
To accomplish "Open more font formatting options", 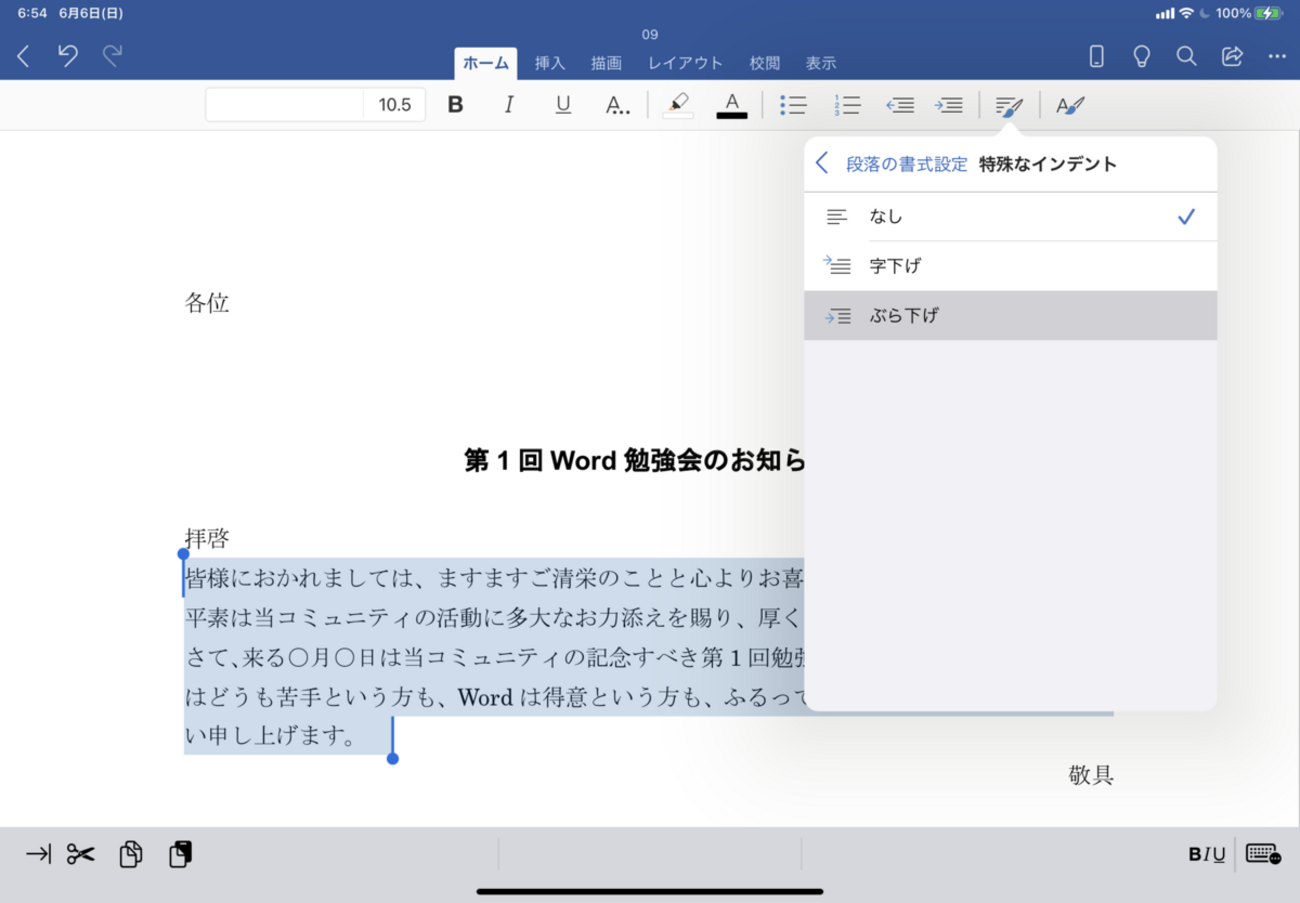I will point(618,105).
